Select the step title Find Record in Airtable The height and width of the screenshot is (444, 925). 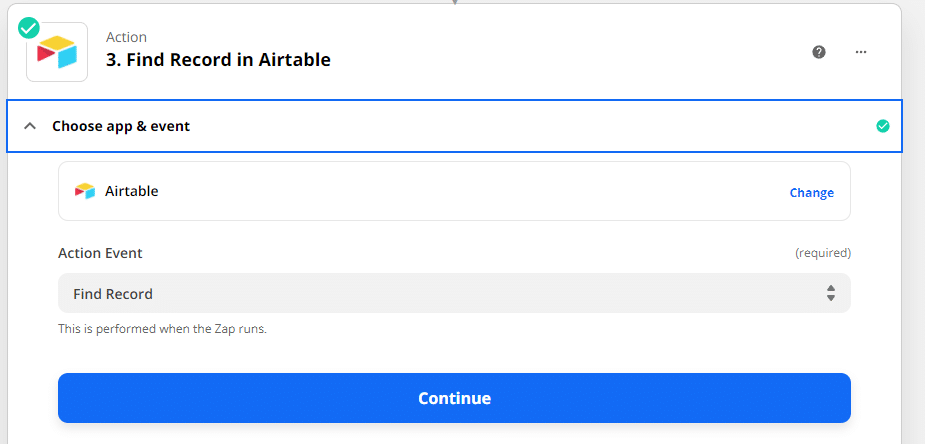(218, 60)
